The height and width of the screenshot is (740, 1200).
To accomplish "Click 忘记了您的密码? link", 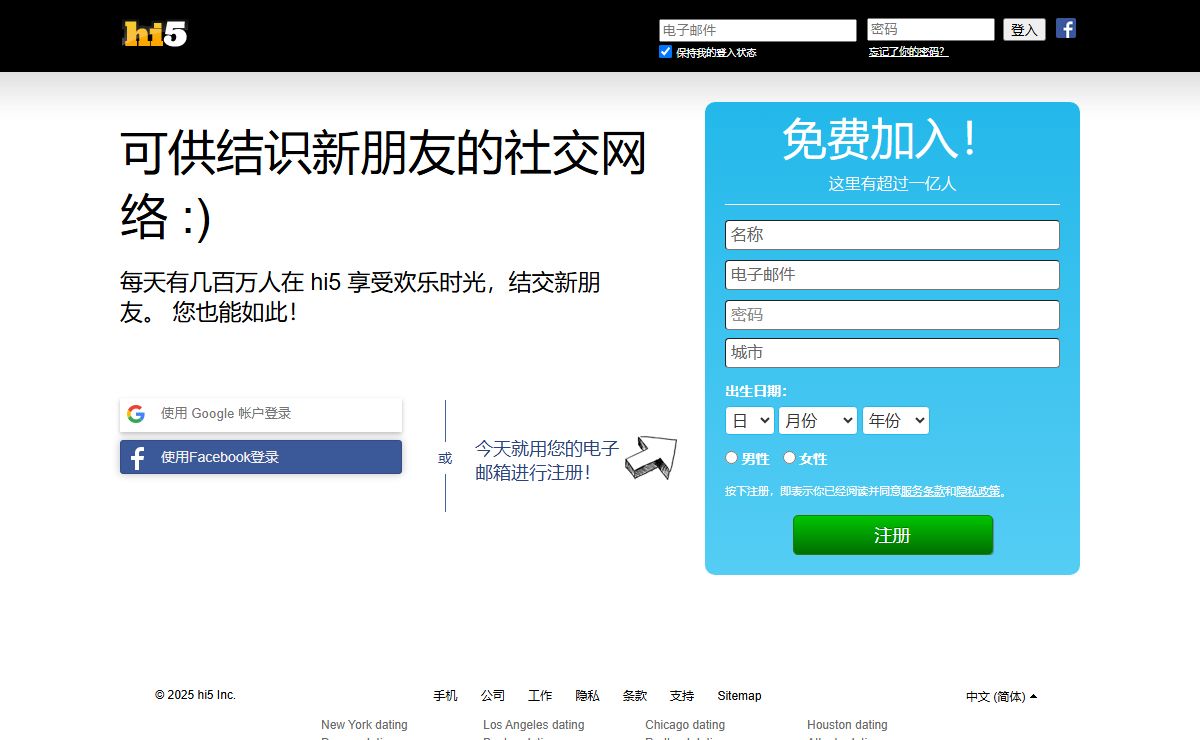I will pyautogui.click(x=908, y=52).
